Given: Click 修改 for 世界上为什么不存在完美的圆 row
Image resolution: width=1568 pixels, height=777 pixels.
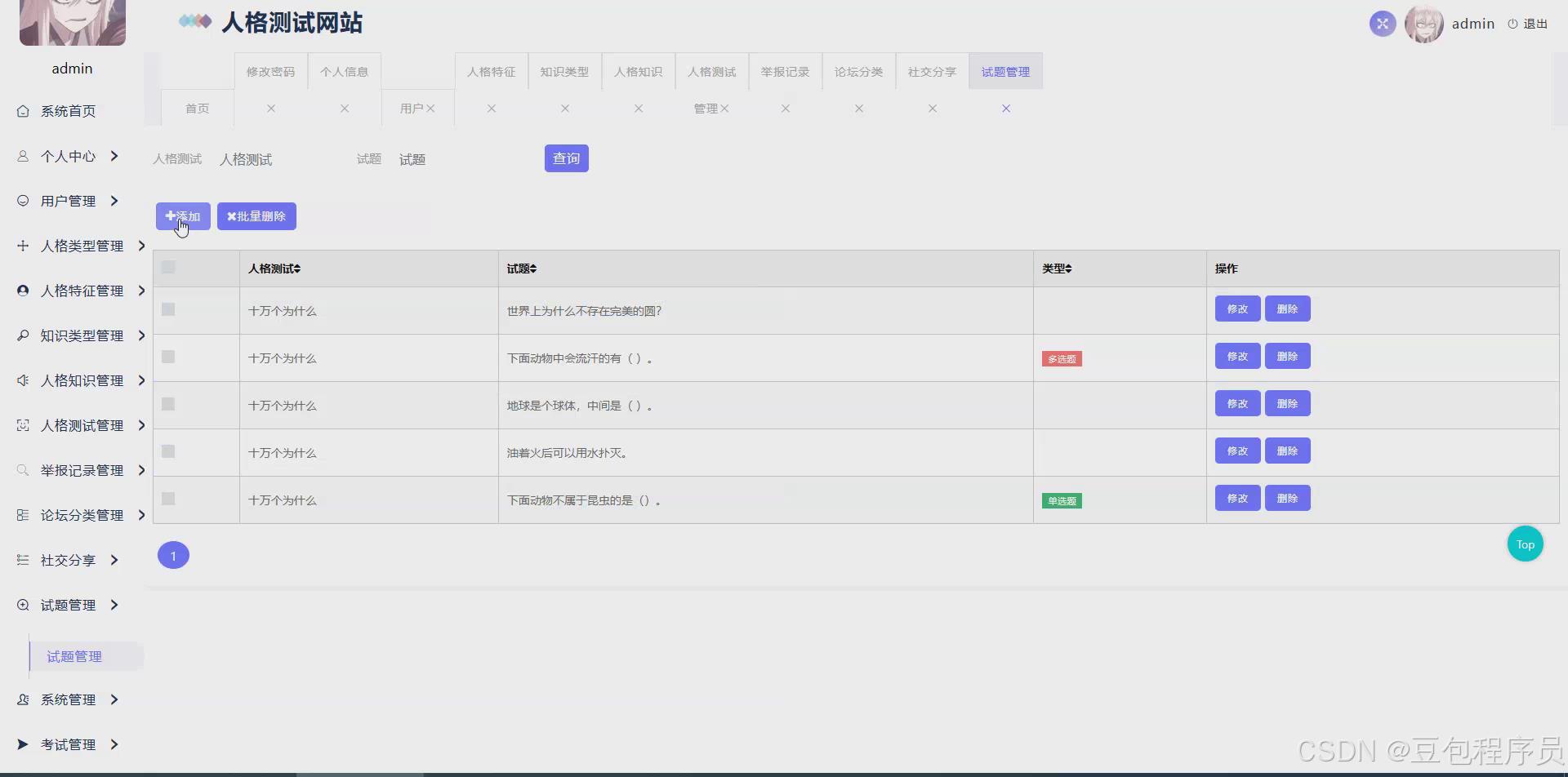Looking at the screenshot, I should (1238, 309).
